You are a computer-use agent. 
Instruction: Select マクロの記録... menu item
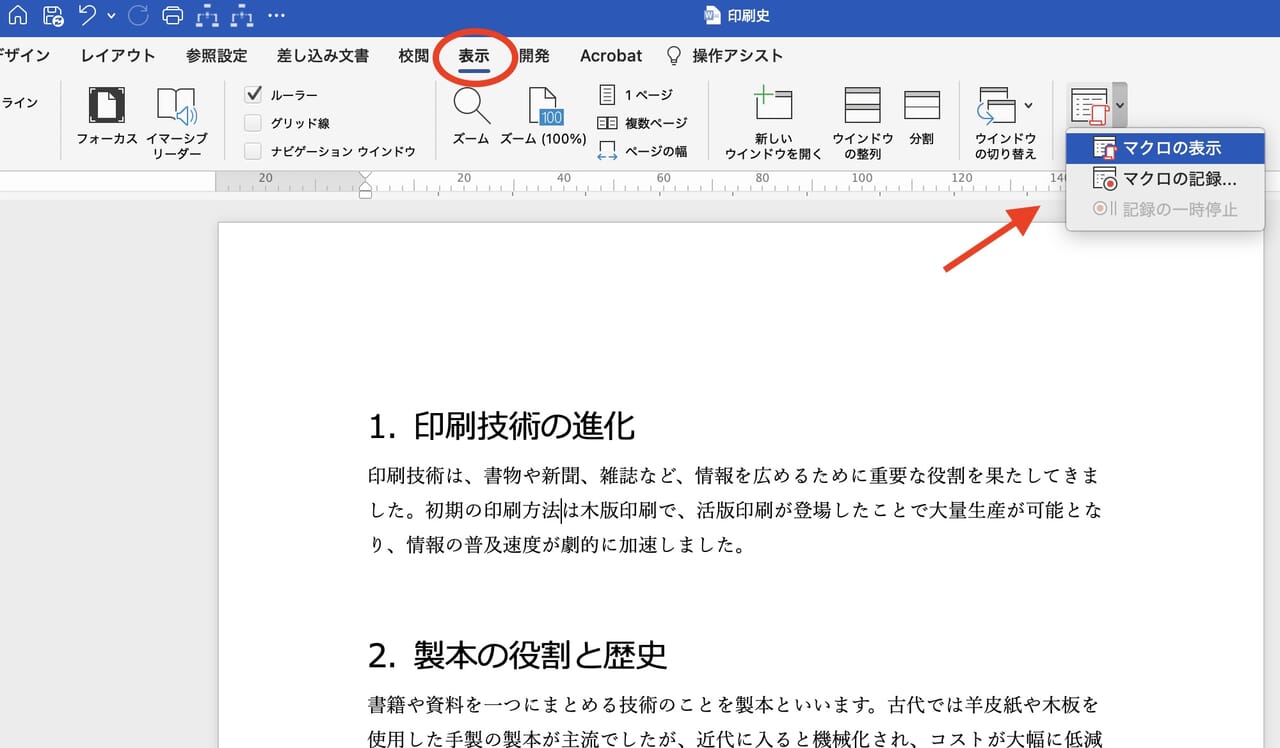click(x=1166, y=179)
